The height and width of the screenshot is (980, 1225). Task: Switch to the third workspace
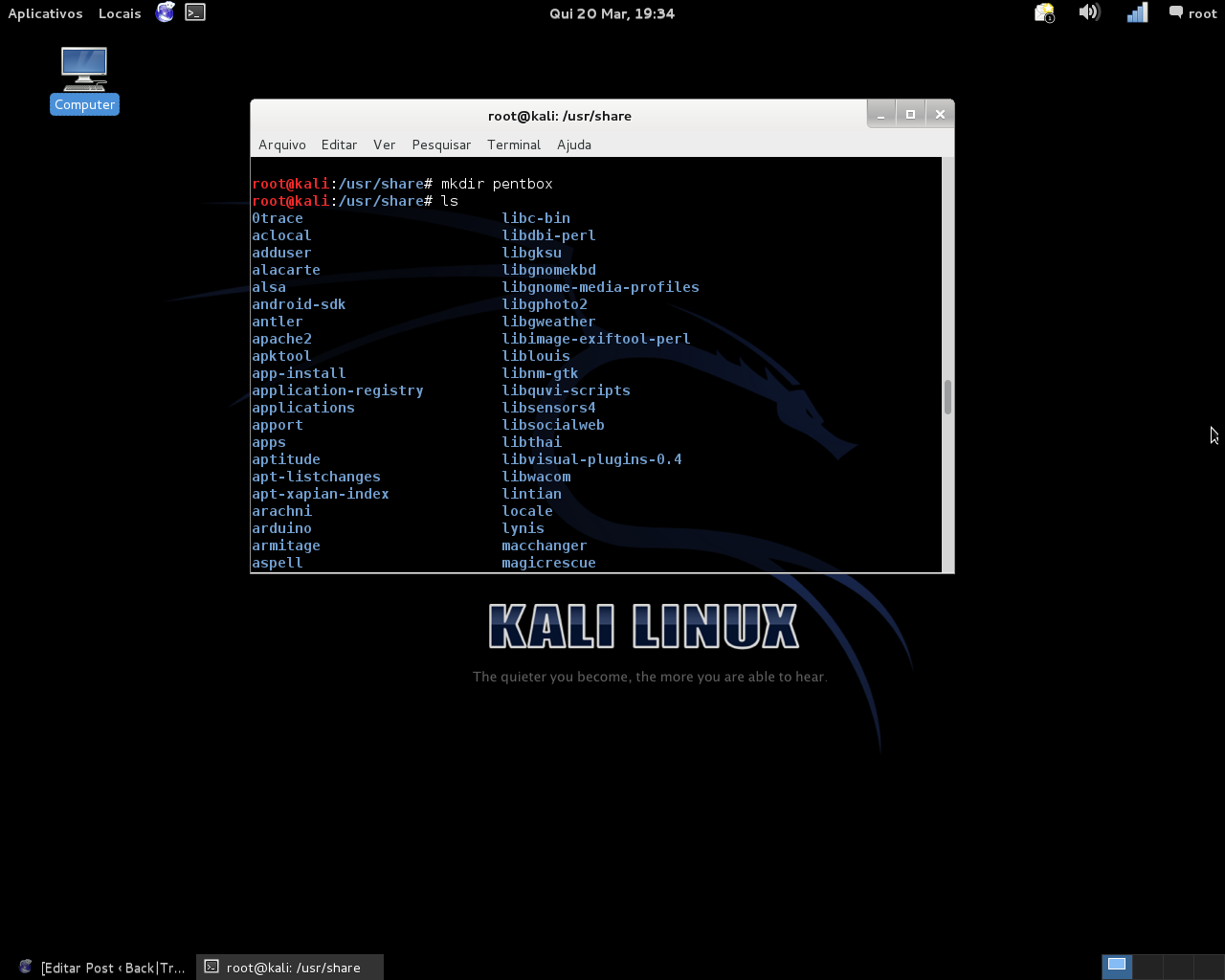tap(1178, 967)
